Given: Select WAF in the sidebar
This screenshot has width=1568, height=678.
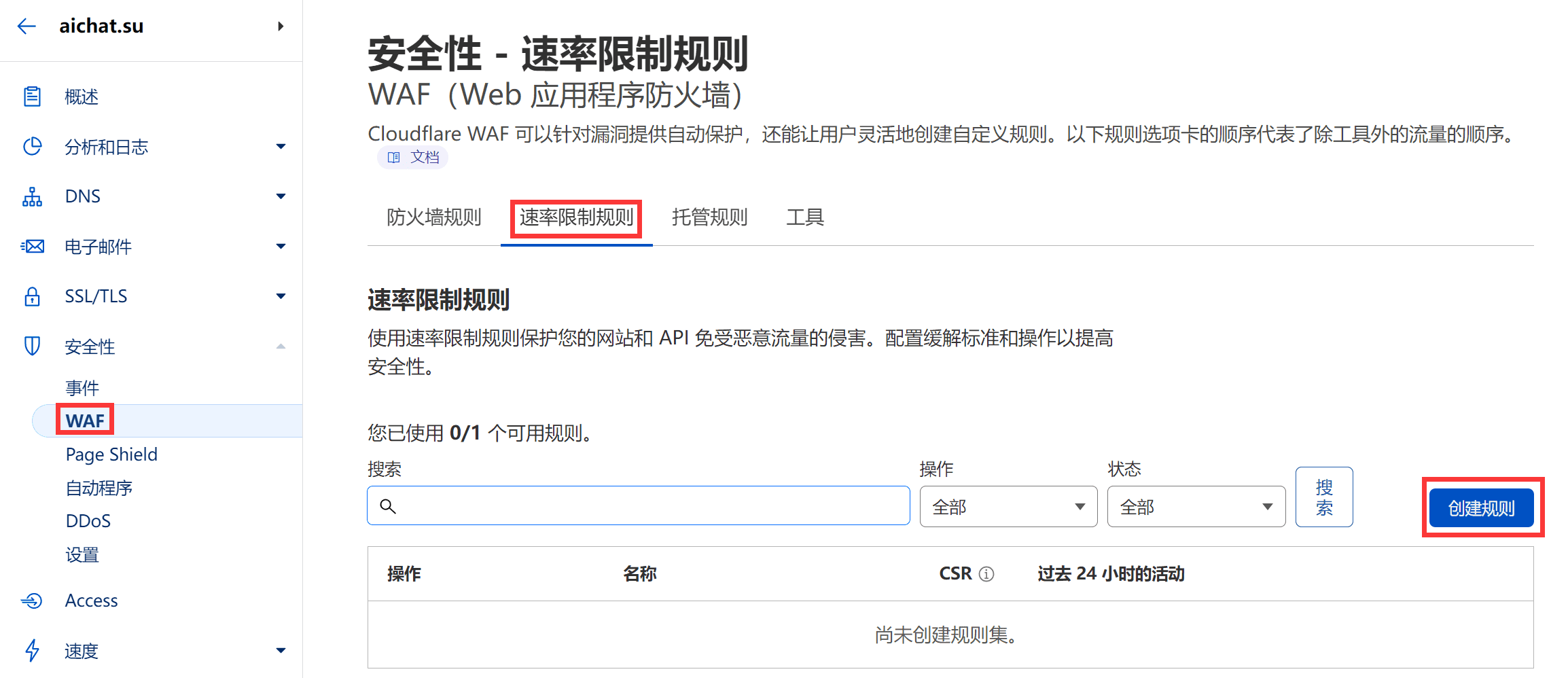Looking at the screenshot, I should click(x=85, y=421).
